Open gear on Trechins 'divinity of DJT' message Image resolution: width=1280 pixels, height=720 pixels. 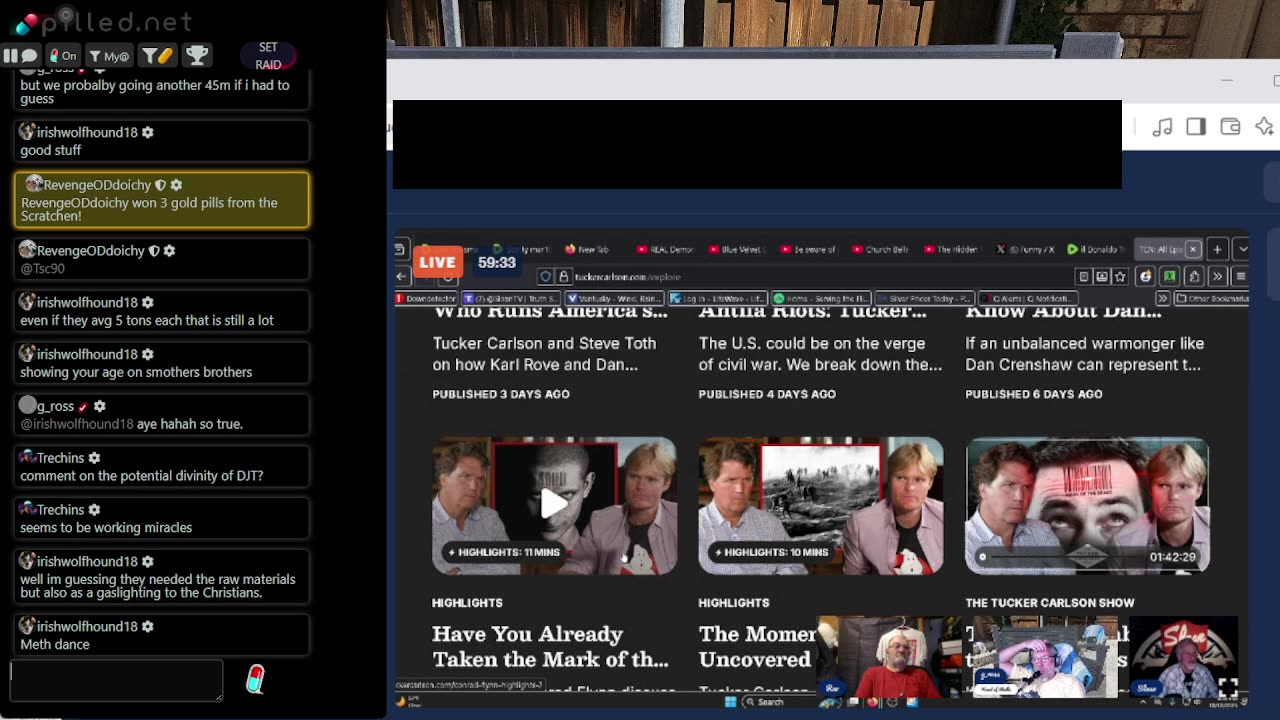click(x=94, y=458)
